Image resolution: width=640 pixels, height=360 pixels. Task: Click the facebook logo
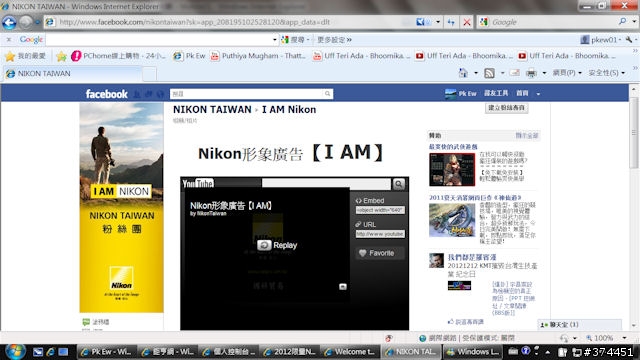click(x=107, y=94)
